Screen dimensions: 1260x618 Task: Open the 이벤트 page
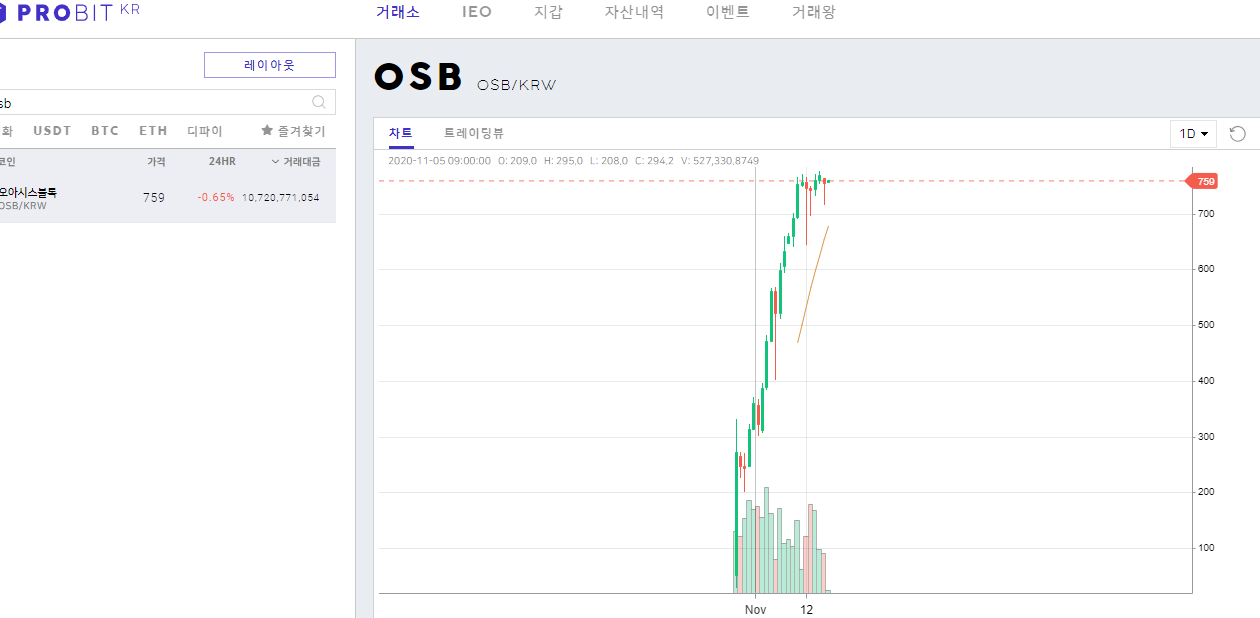(x=727, y=13)
